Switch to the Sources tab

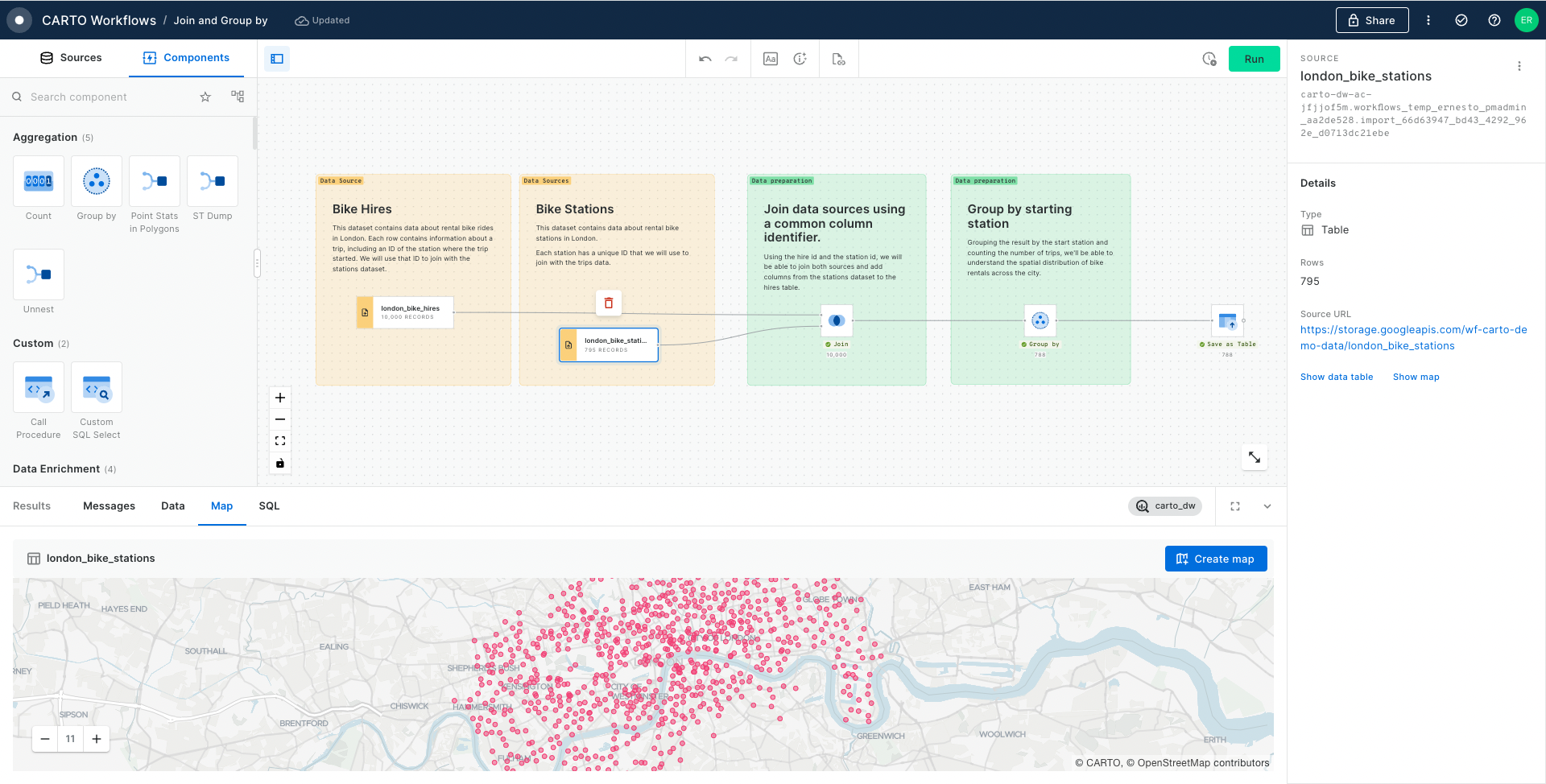(x=71, y=58)
